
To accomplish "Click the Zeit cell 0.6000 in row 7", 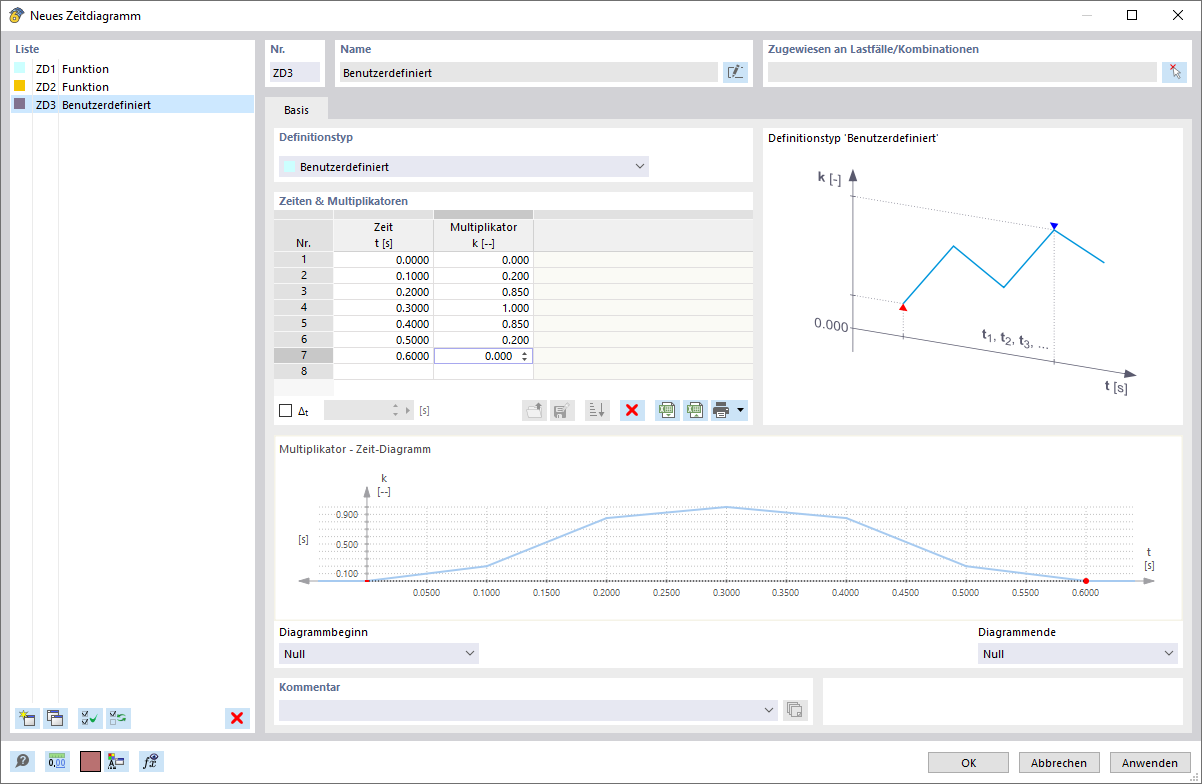I will (383, 355).
